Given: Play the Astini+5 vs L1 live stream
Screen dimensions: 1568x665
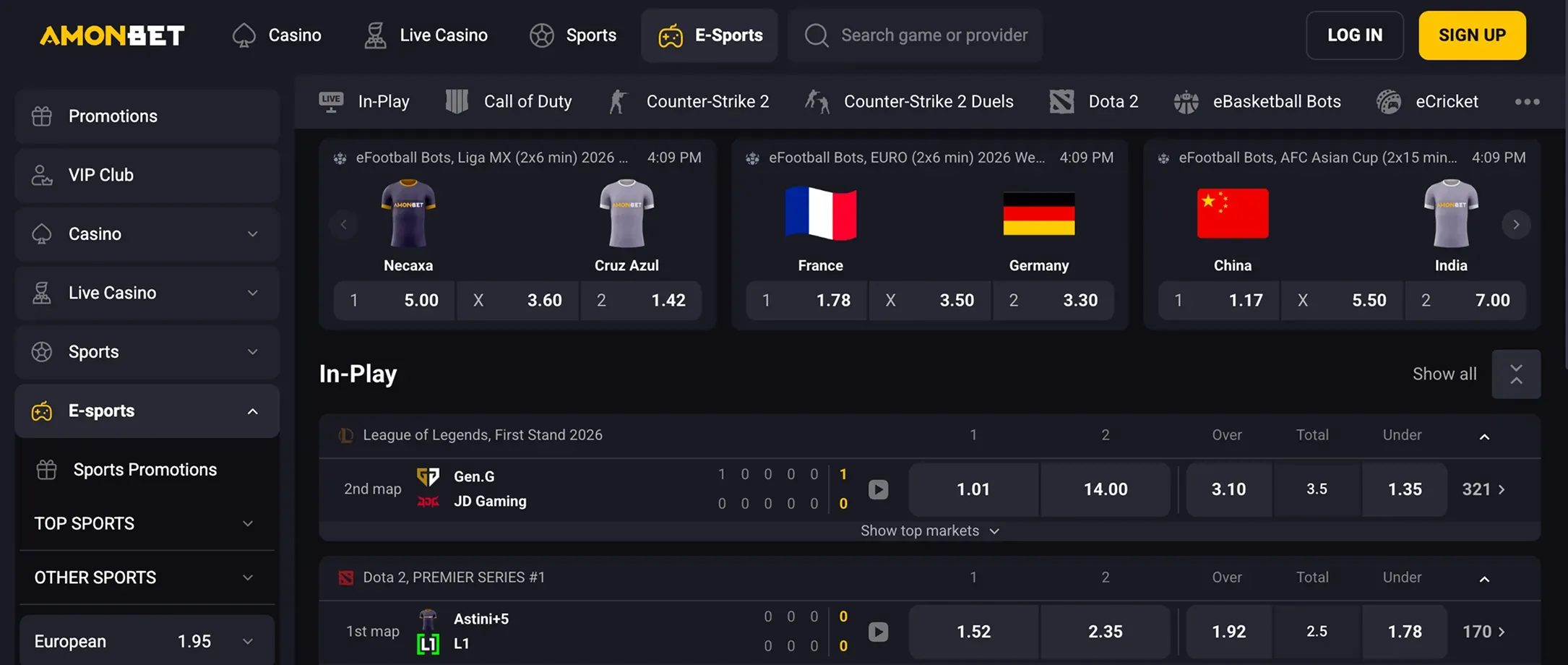Looking at the screenshot, I should [878, 632].
